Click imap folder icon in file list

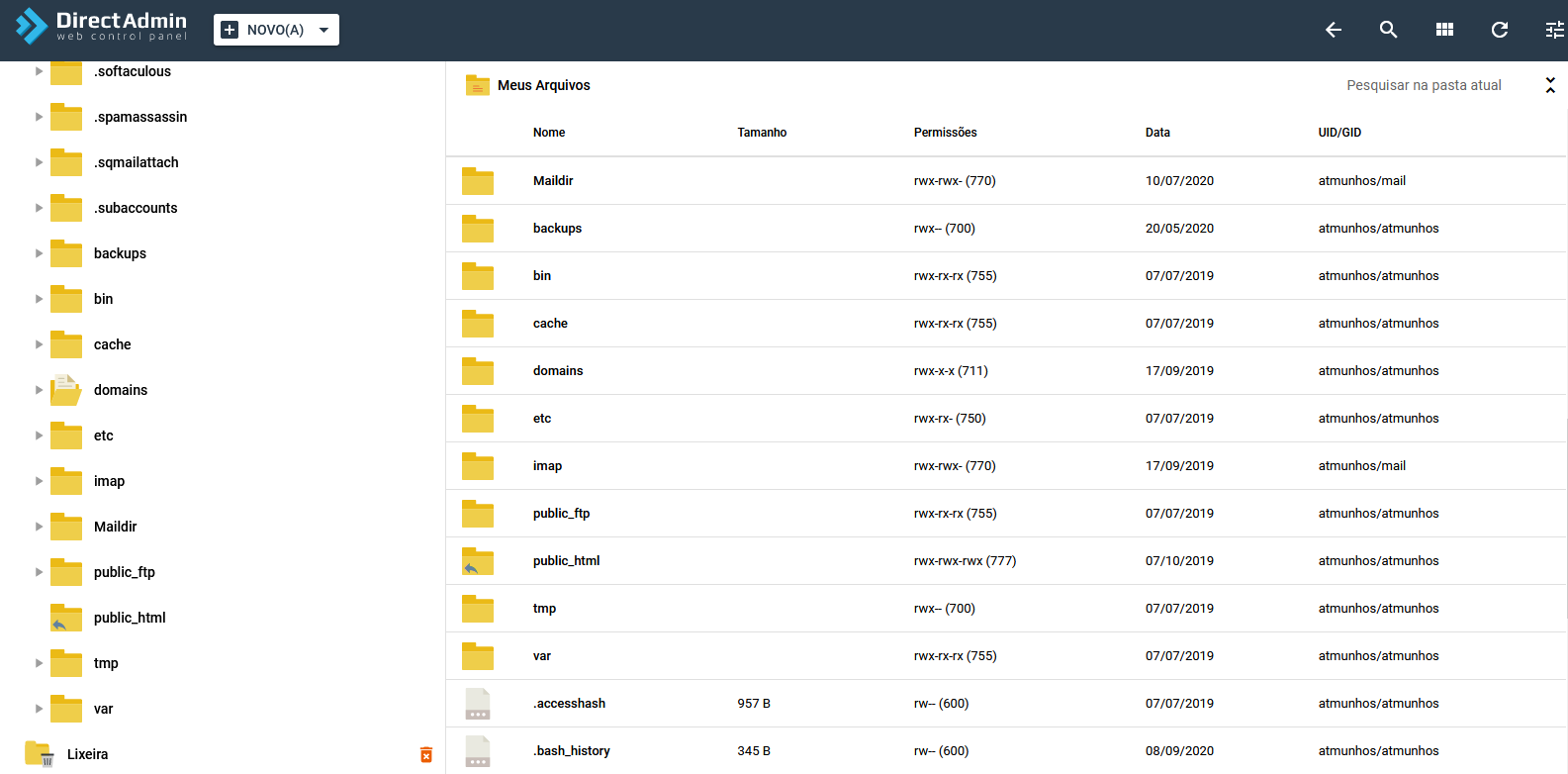(478, 465)
